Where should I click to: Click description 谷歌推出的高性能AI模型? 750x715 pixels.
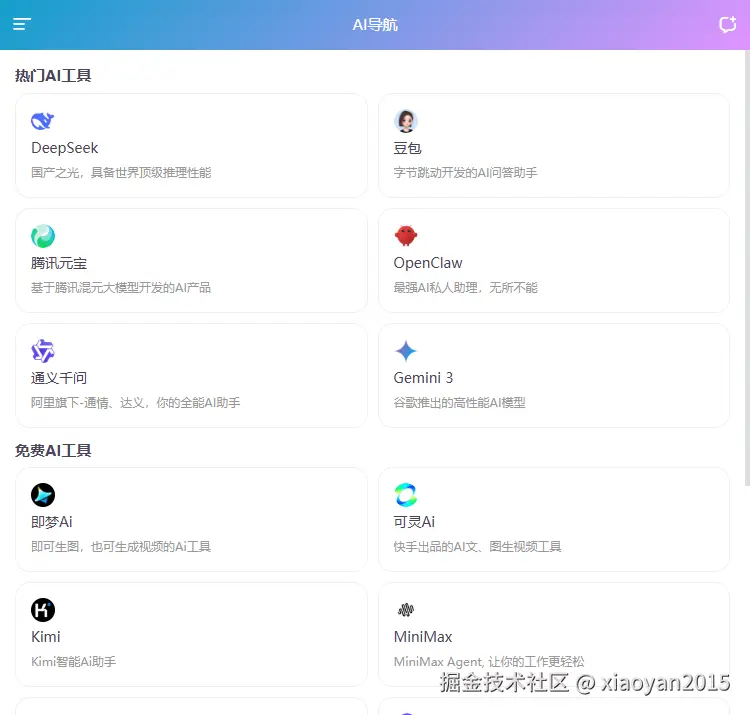tap(459, 403)
